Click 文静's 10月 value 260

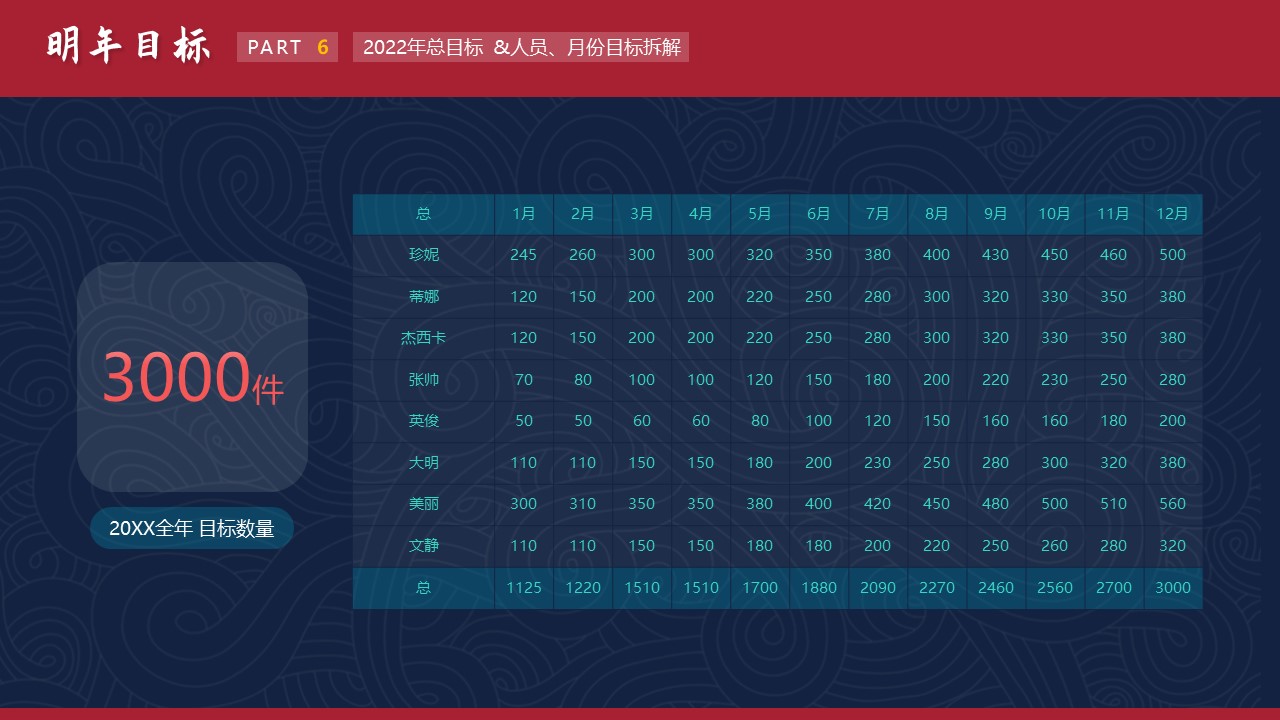pos(1055,545)
